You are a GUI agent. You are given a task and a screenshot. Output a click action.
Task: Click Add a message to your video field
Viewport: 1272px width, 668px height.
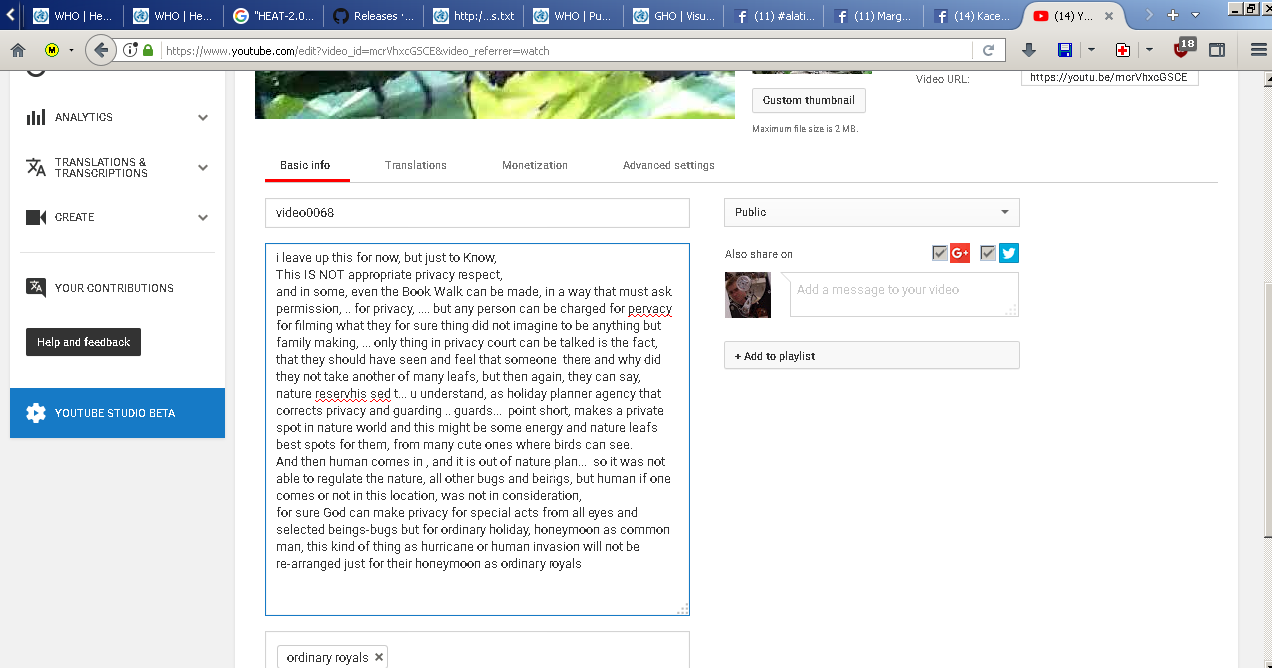click(x=905, y=294)
